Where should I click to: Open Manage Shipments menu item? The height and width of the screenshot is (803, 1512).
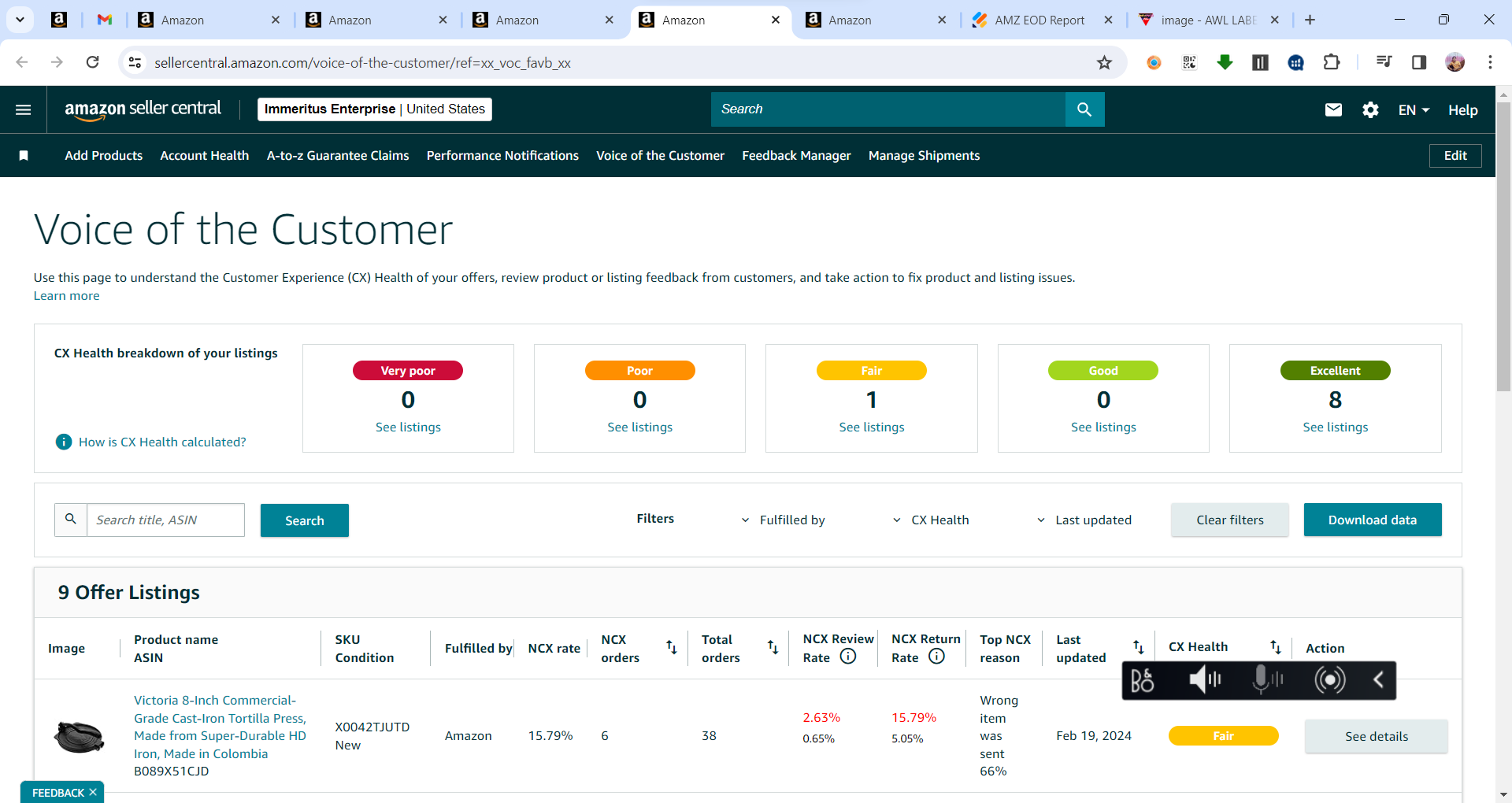tap(924, 156)
